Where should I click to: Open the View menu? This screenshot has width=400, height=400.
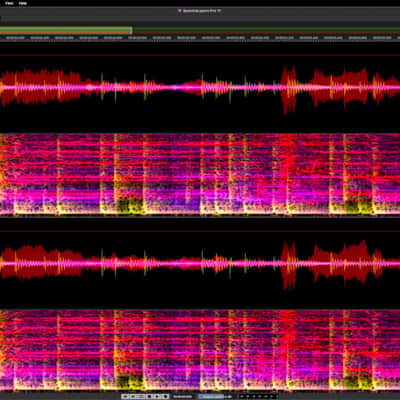[x=9, y=3]
